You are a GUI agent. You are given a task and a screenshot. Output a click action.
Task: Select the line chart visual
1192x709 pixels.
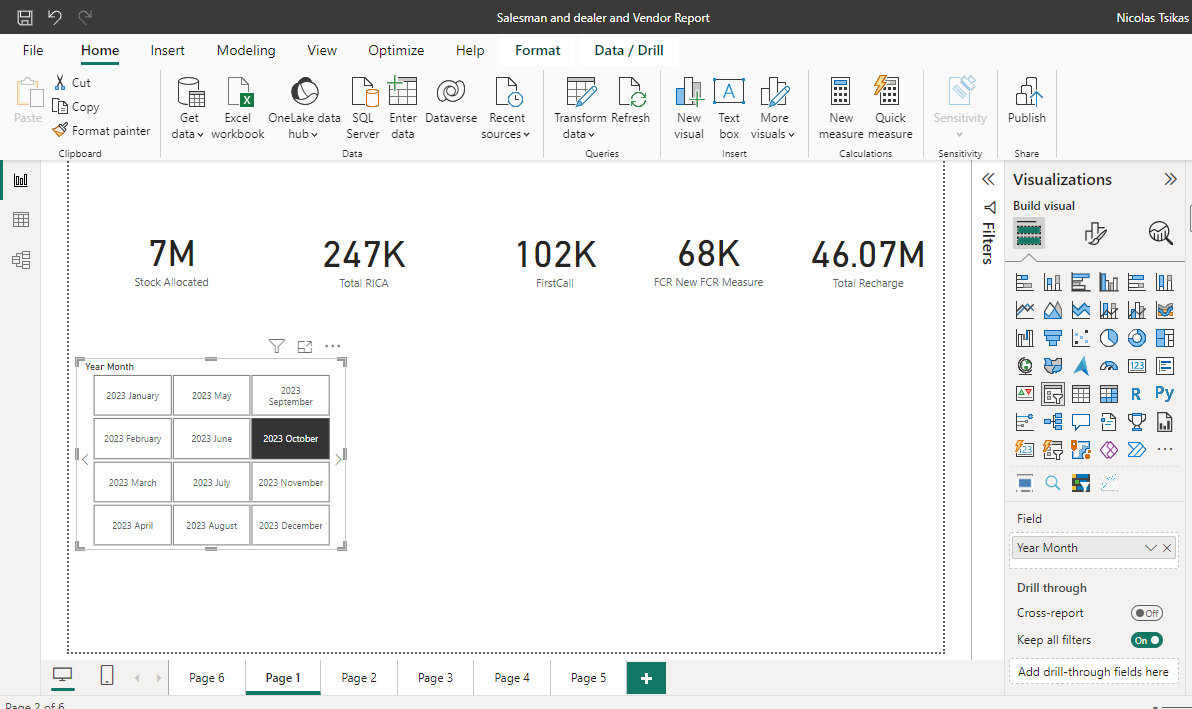coord(1025,310)
